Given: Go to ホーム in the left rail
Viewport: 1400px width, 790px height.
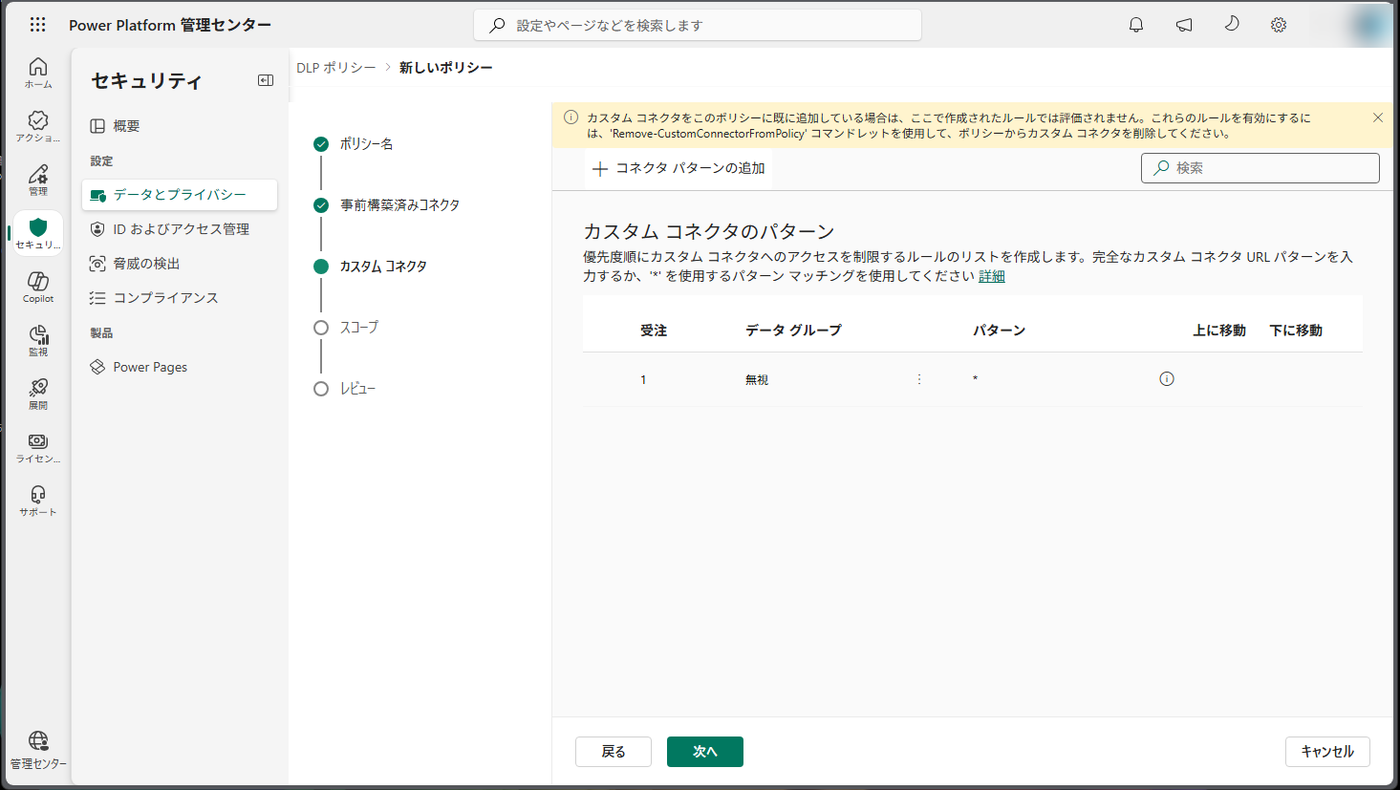Looking at the screenshot, I should point(38,73).
